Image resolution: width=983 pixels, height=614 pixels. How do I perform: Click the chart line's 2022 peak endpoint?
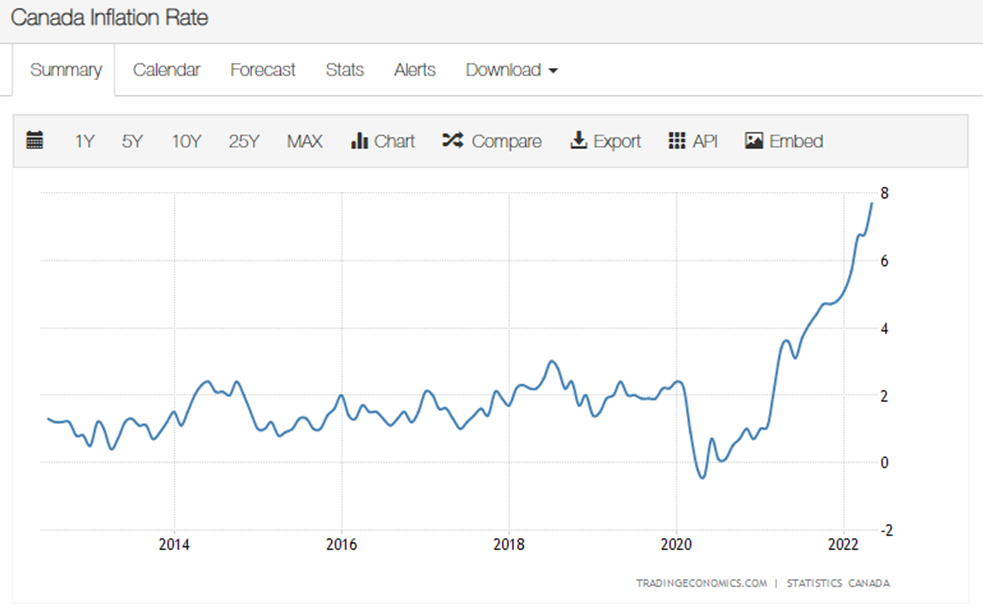click(x=871, y=203)
